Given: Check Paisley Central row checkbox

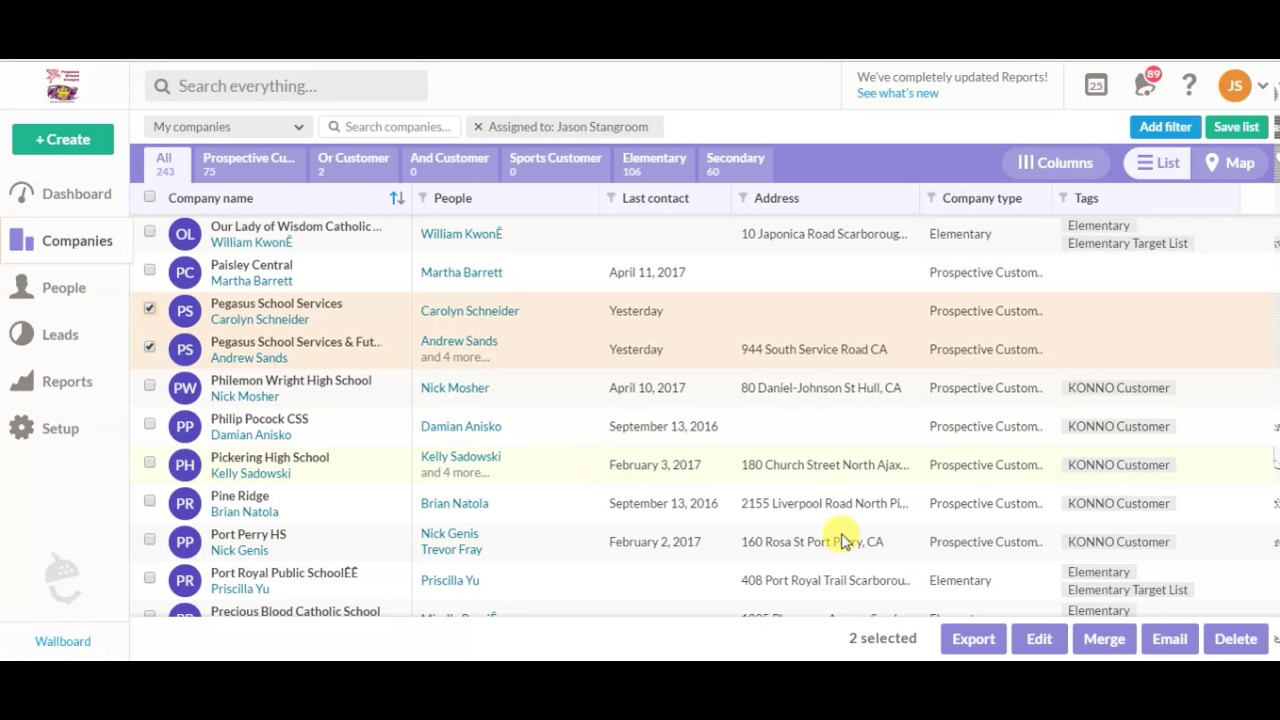Looking at the screenshot, I should pos(150,269).
